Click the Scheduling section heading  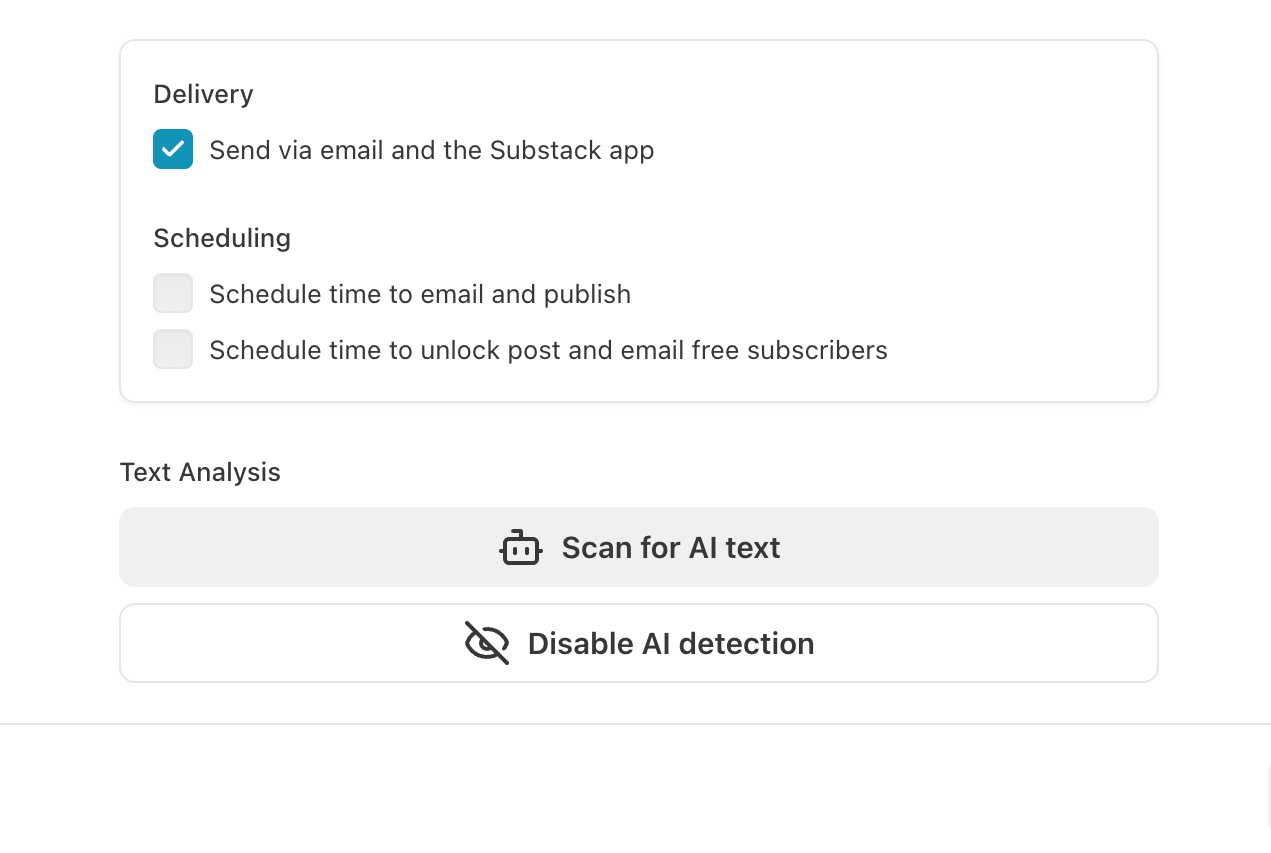pos(222,238)
